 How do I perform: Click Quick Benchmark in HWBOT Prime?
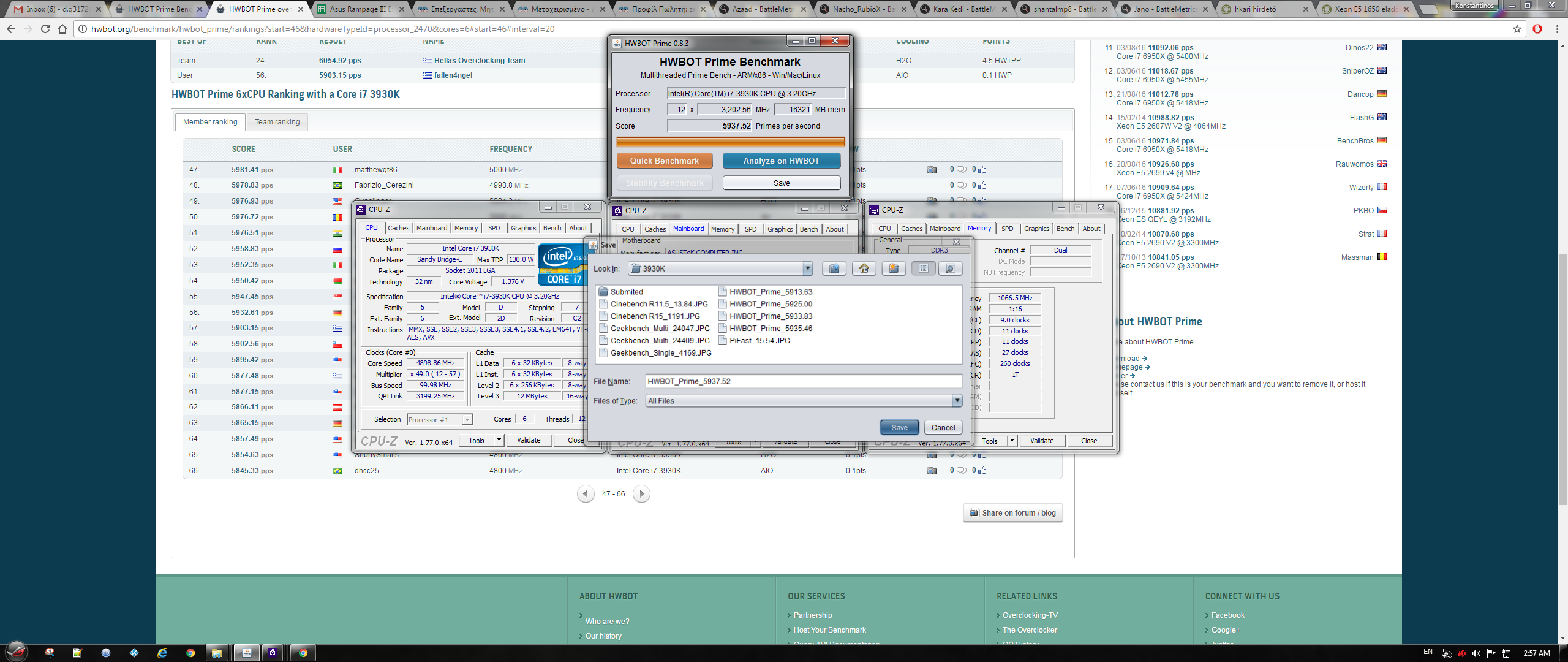(665, 161)
